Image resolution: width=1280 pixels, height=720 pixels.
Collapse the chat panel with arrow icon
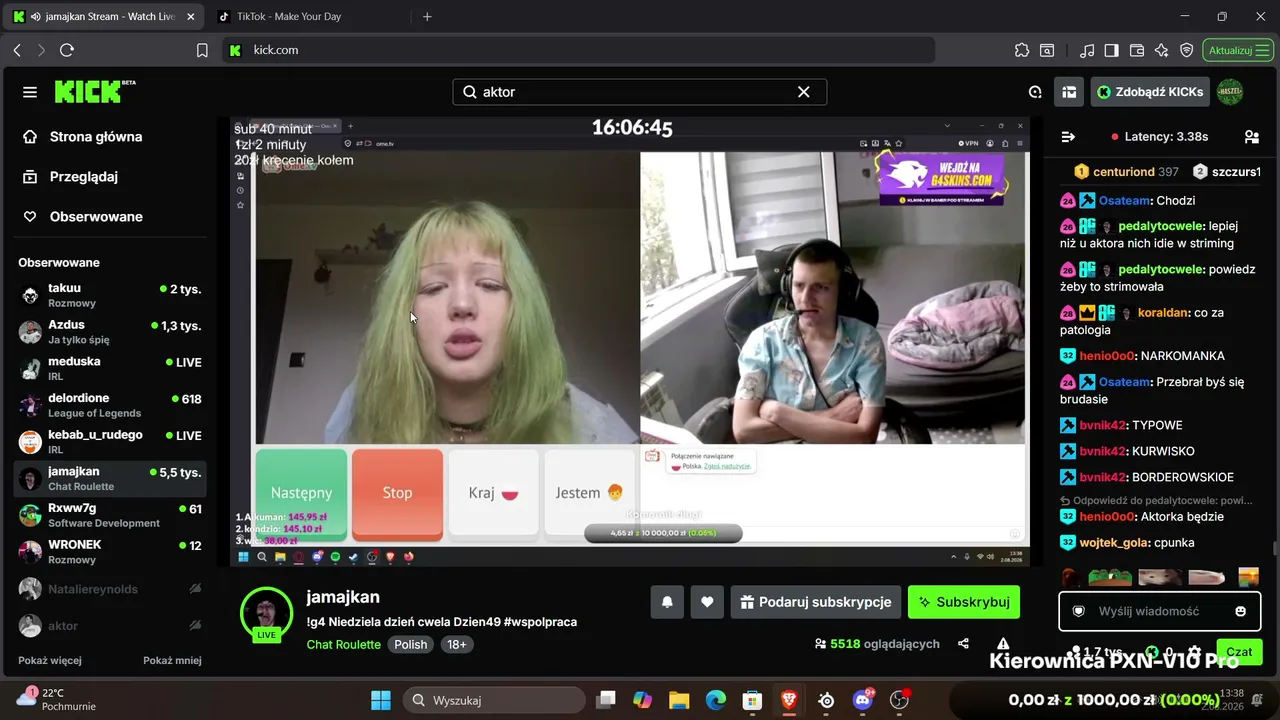pyautogui.click(x=1068, y=137)
